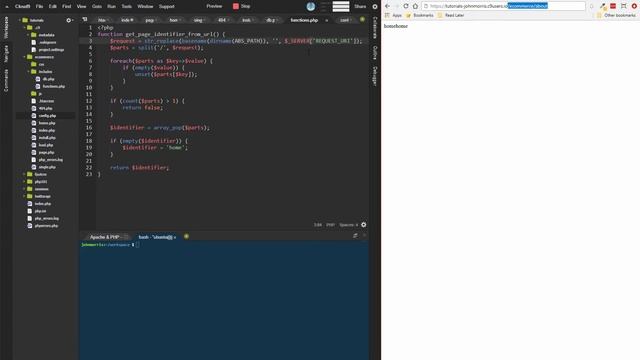The image size is (640, 360).
Task: Reload the browser page
Action: (x=406, y=6)
